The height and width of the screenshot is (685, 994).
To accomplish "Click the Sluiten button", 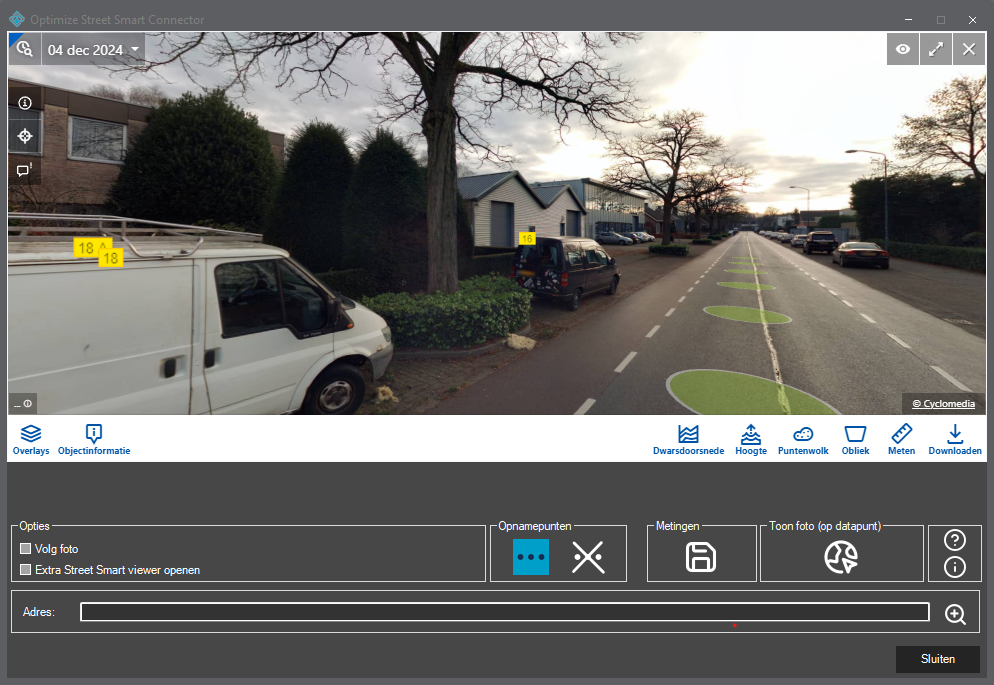I will [938, 659].
